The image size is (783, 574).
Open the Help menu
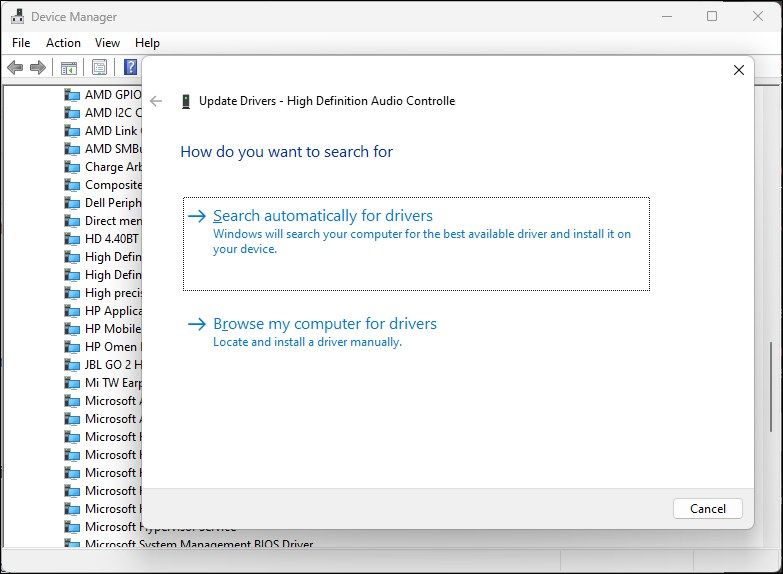tap(147, 43)
